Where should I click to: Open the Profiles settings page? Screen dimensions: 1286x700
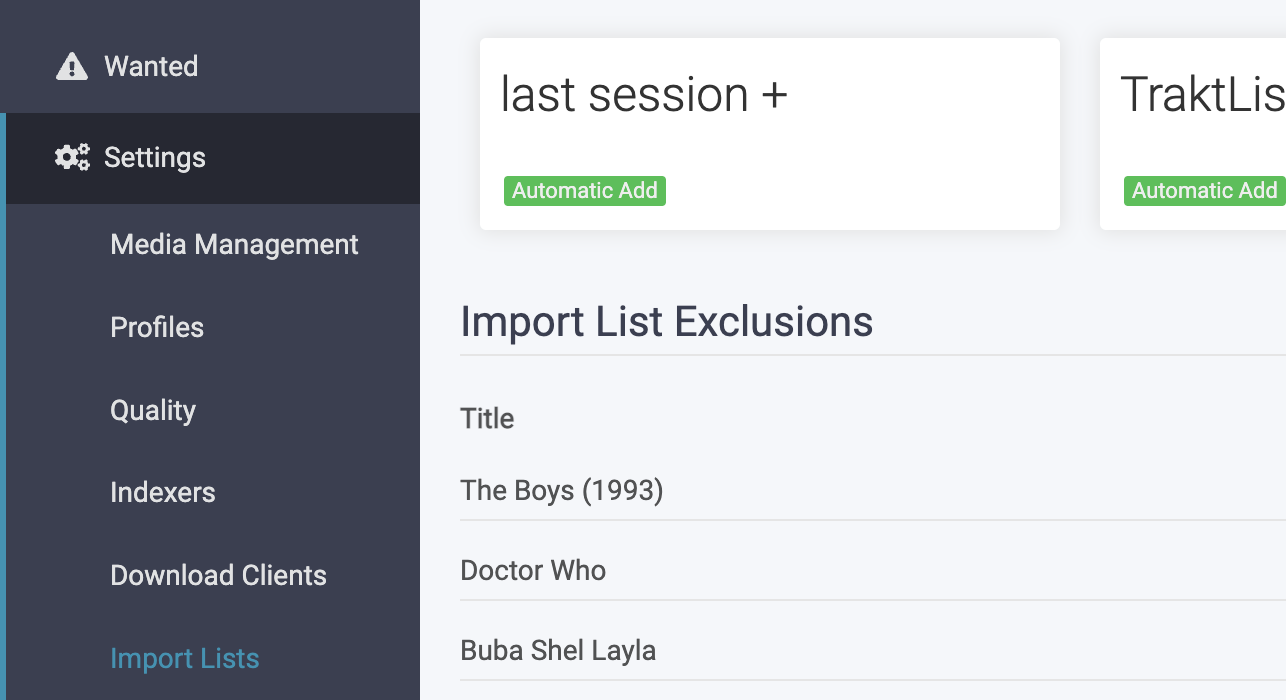coord(157,328)
